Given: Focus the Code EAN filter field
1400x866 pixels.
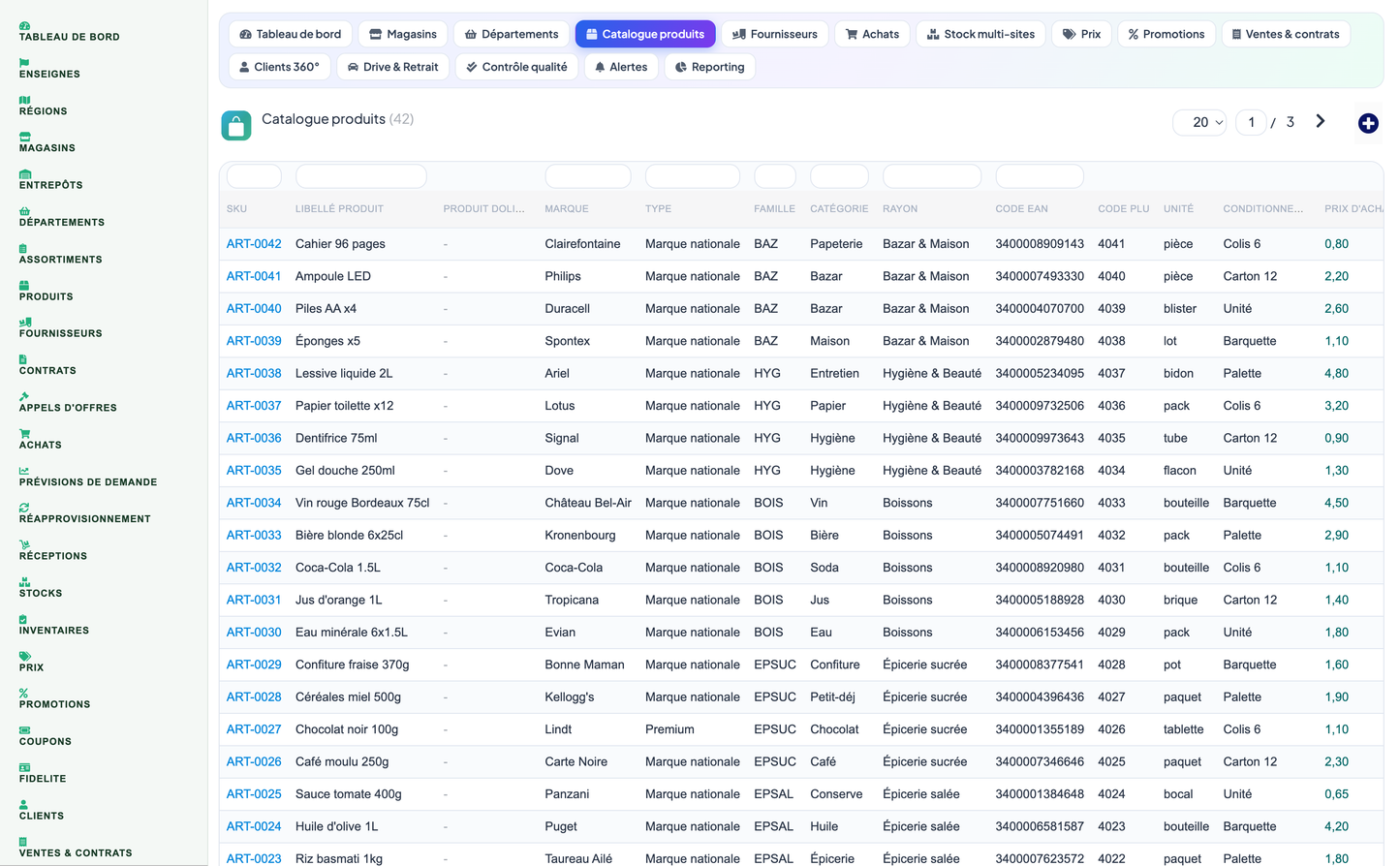Looking at the screenshot, I should (1040, 176).
